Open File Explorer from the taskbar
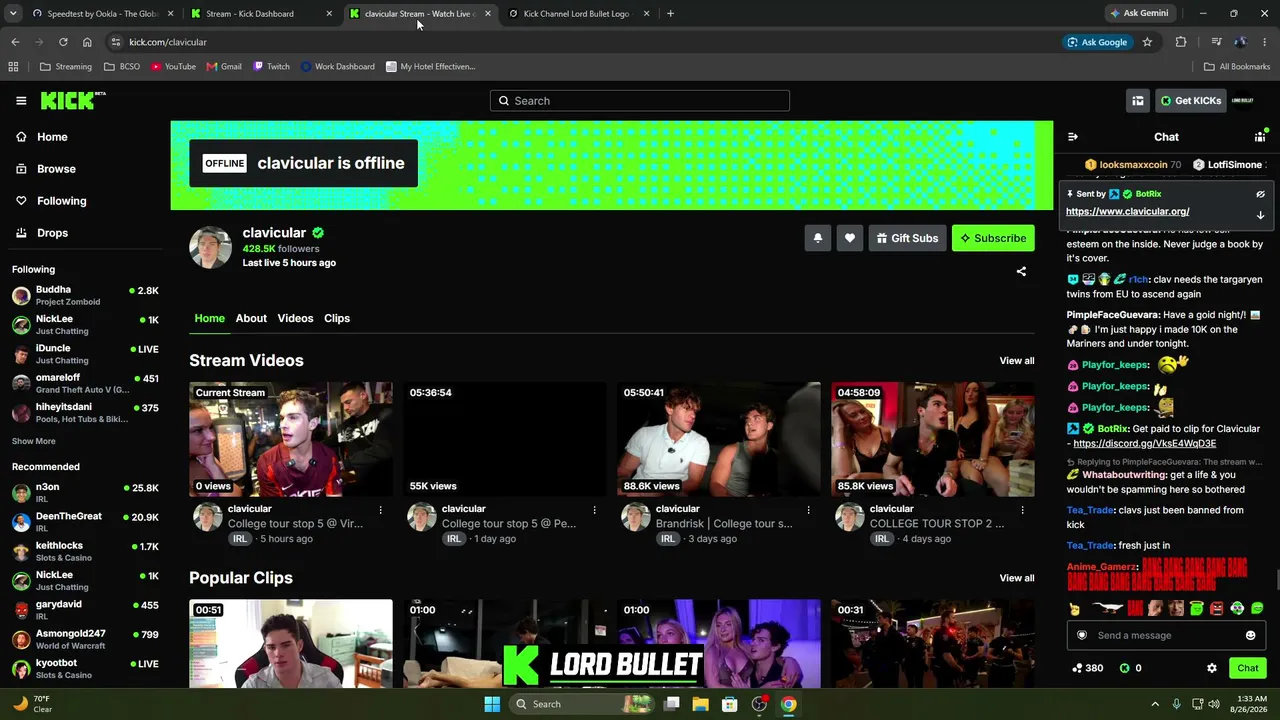Image resolution: width=1280 pixels, height=720 pixels. click(x=701, y=704)
